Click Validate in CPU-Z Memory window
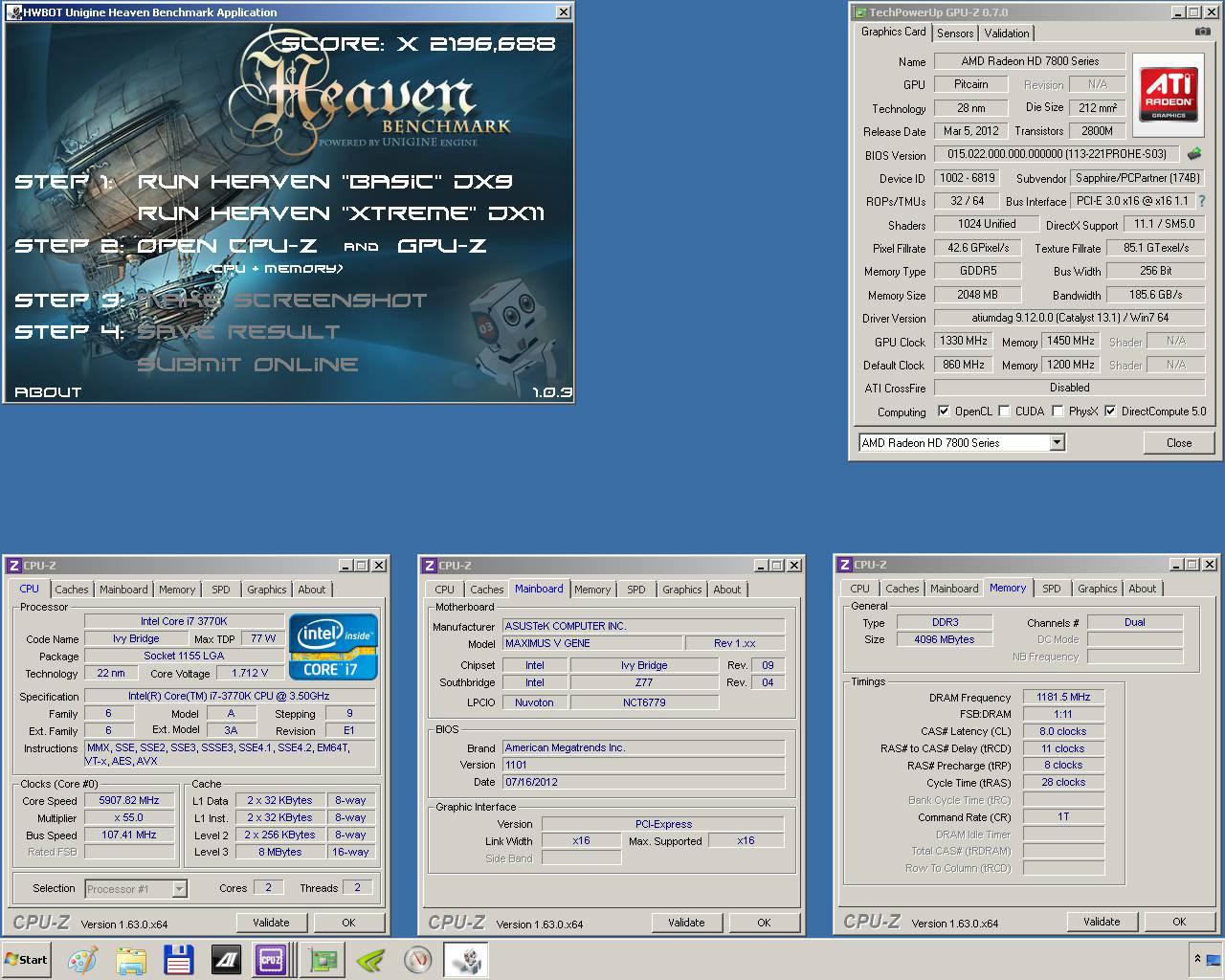 [1102, 922]
